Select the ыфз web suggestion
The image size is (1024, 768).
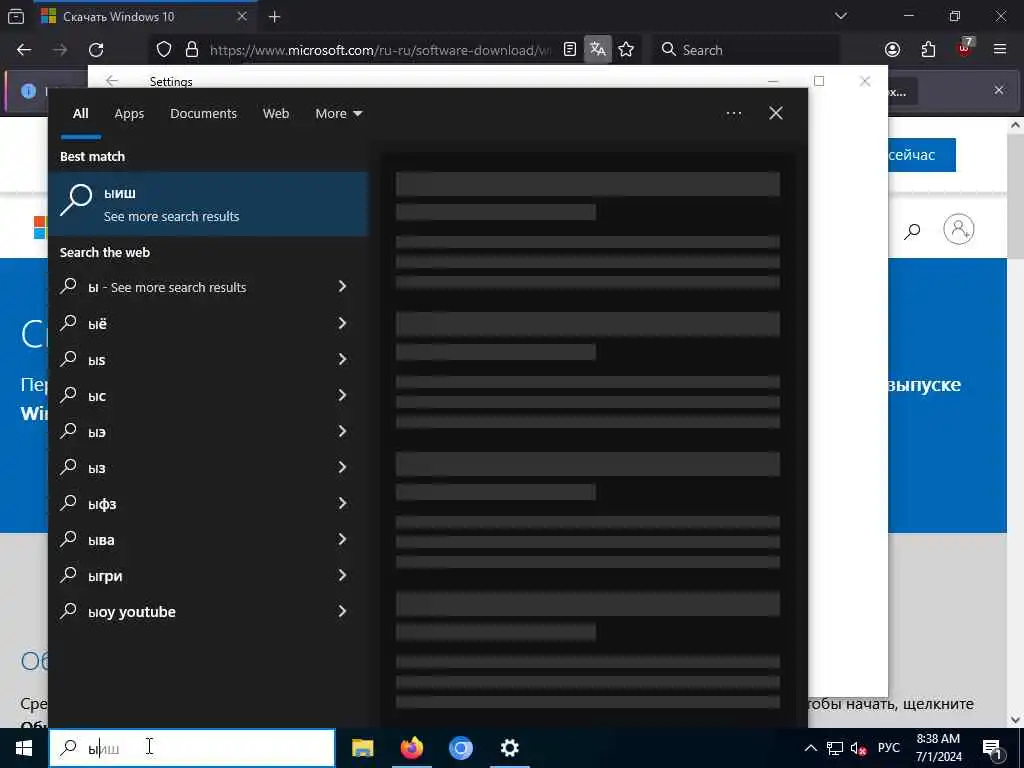point(208,504)
